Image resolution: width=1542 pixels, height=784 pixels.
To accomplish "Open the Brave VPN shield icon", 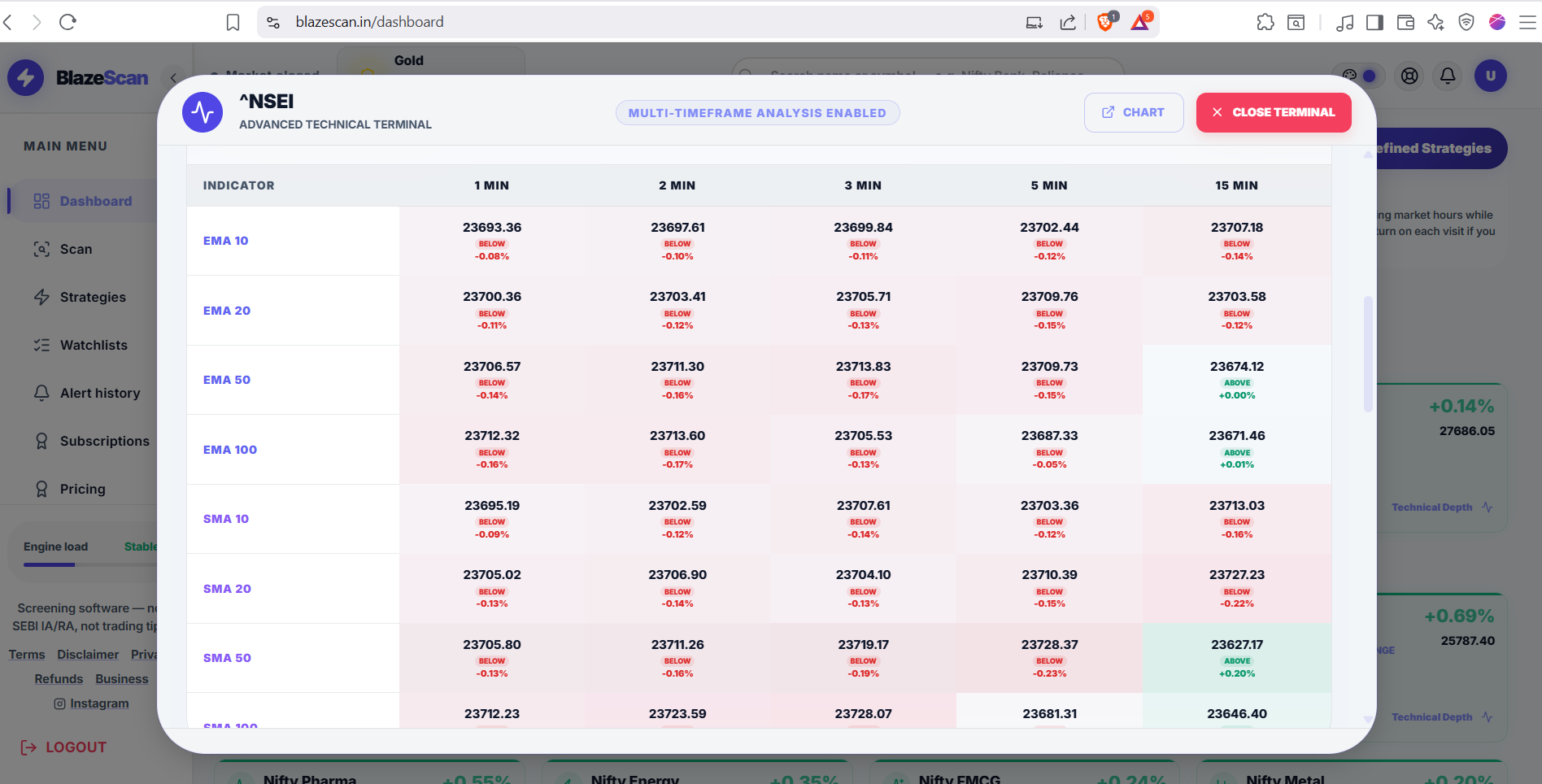I will point(1466,23).
